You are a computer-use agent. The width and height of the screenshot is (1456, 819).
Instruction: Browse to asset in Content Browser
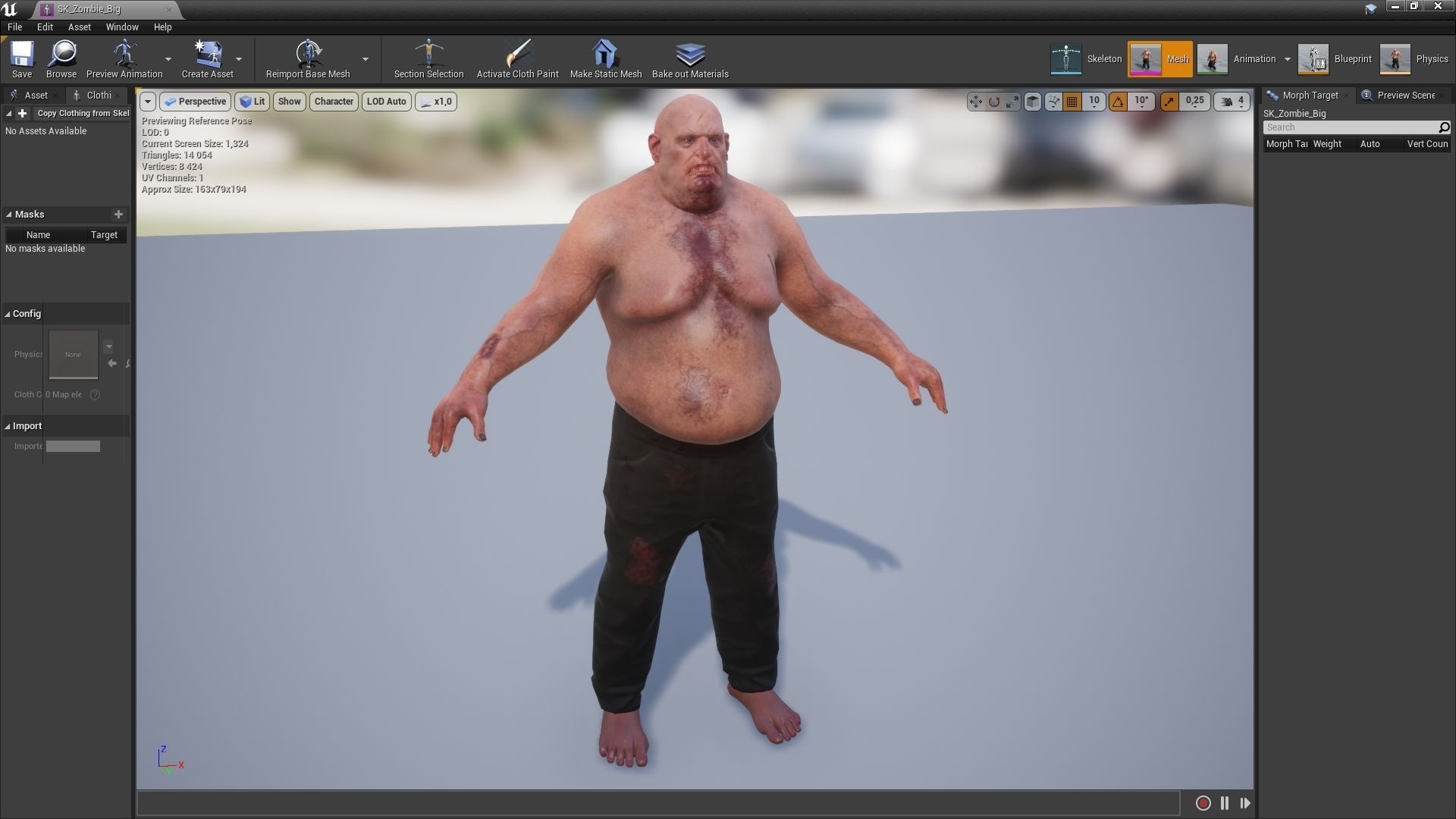tap(61, 59)
